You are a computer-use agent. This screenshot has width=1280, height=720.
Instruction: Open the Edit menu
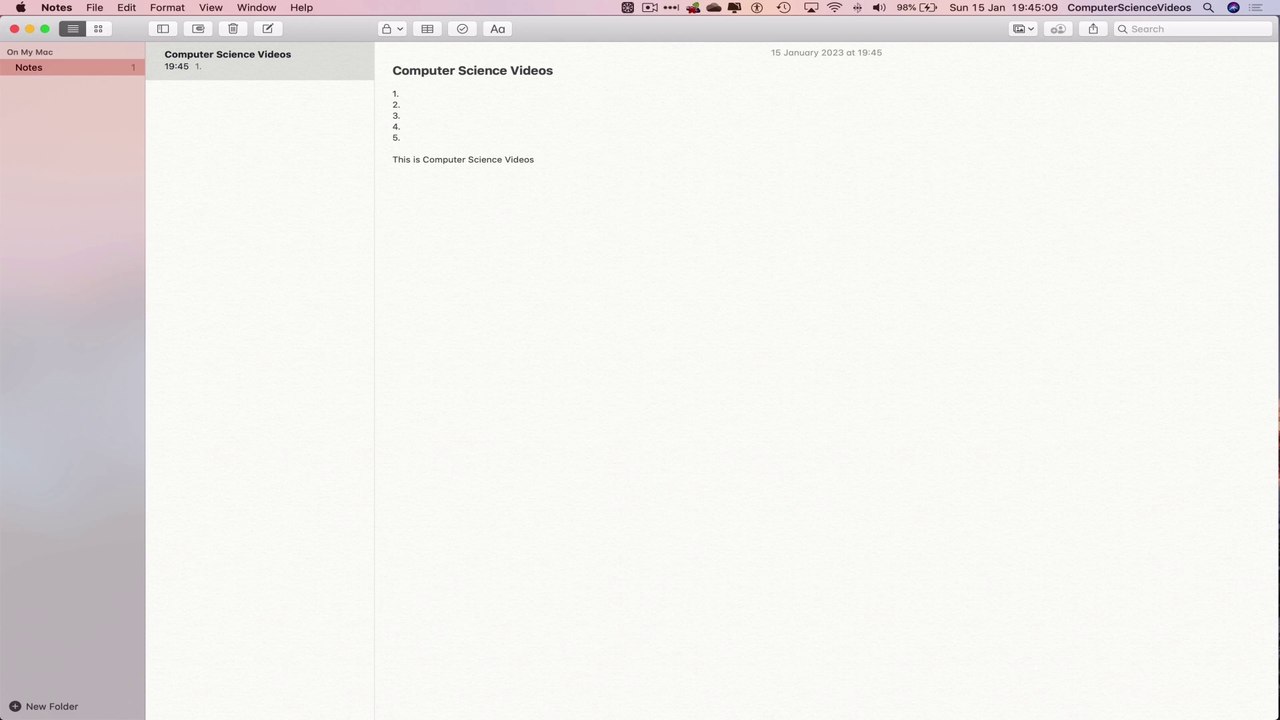[126, 7]
